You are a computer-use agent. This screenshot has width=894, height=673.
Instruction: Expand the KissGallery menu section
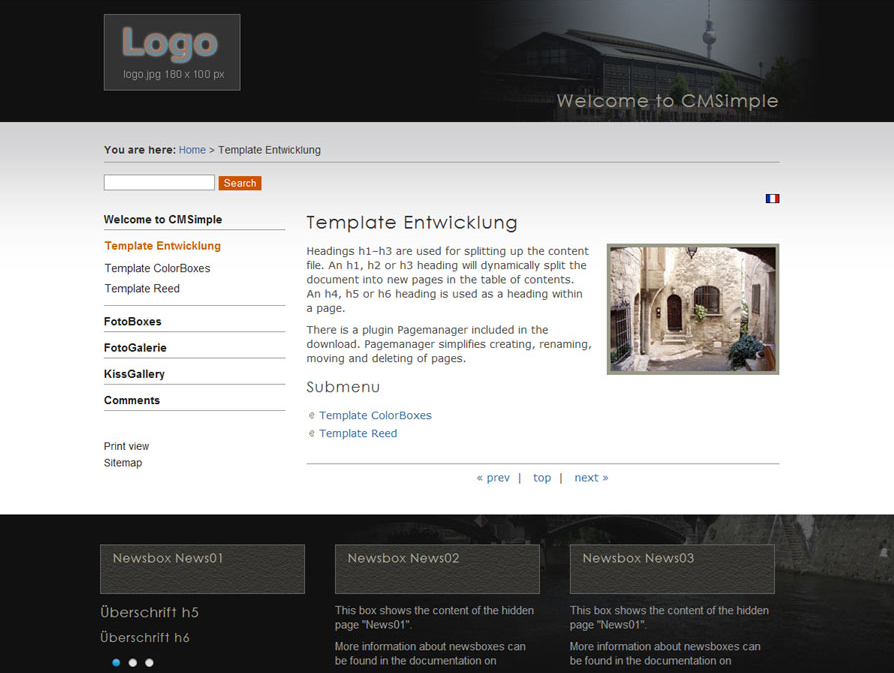[134, 374]
